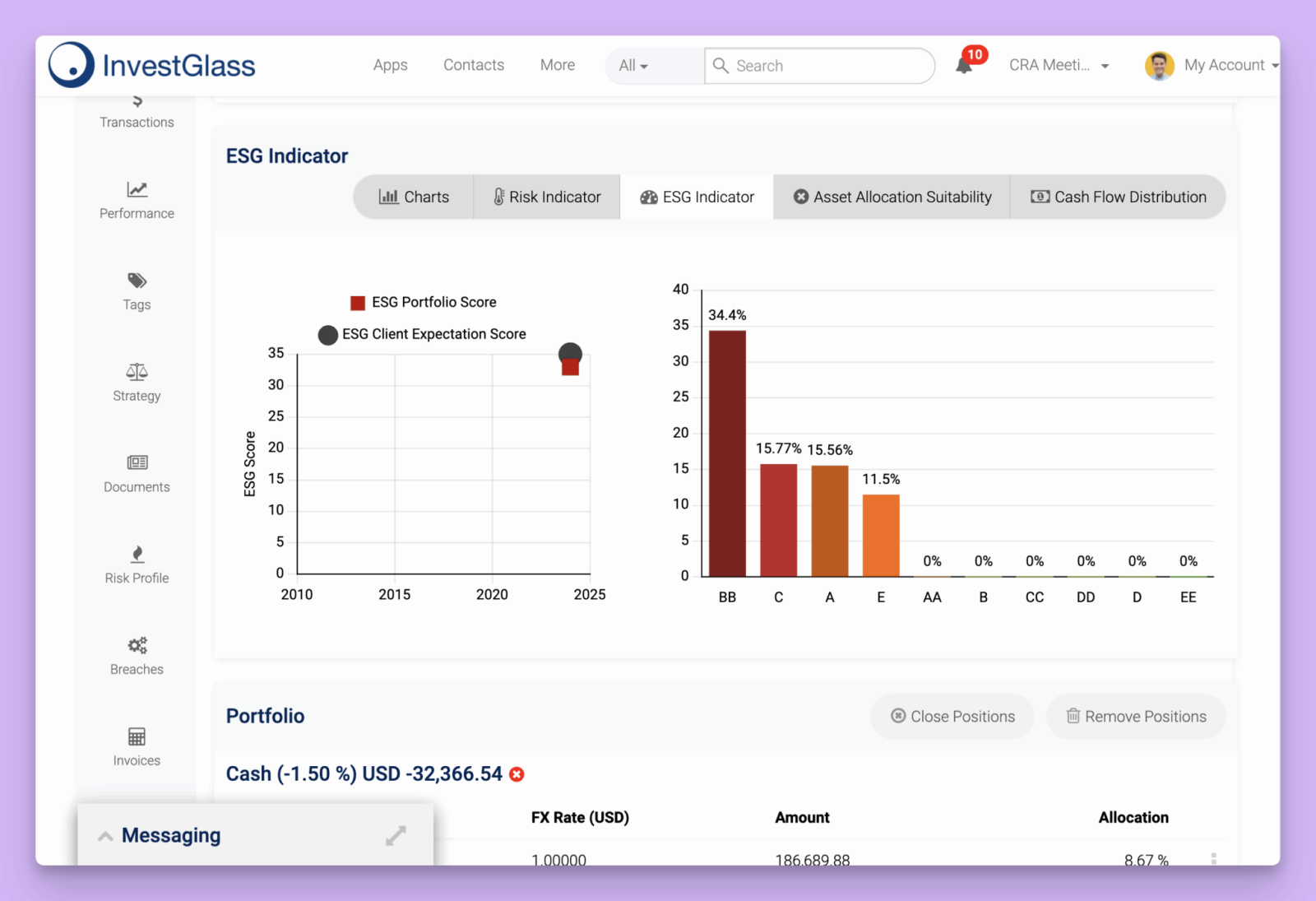
Task: Switch to the Risk Indicator tab
Action: 547,197
